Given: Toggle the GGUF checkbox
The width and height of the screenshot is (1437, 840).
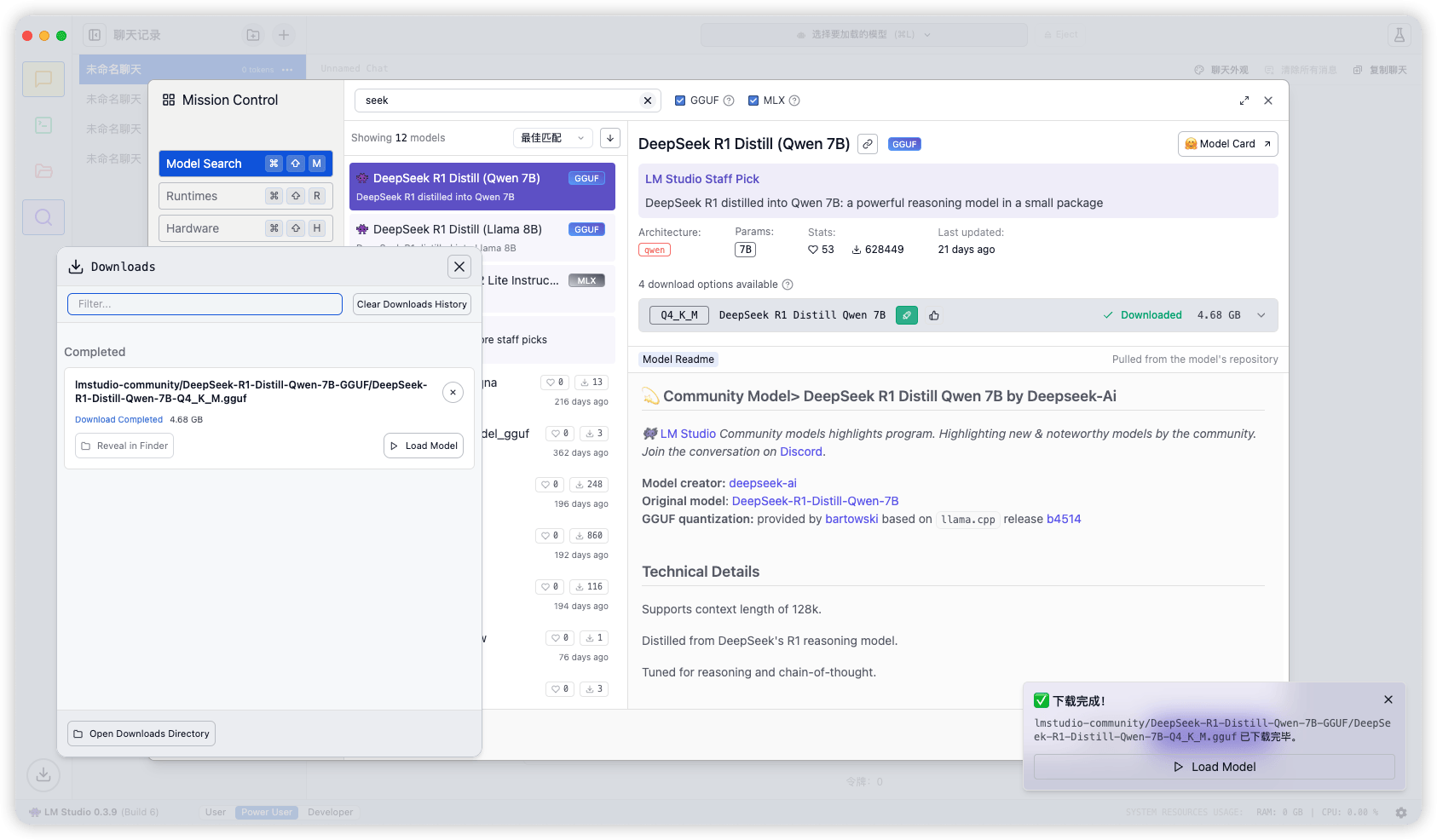Looking at the screenshot, I should pyautogui.click(x=680, y=101).
